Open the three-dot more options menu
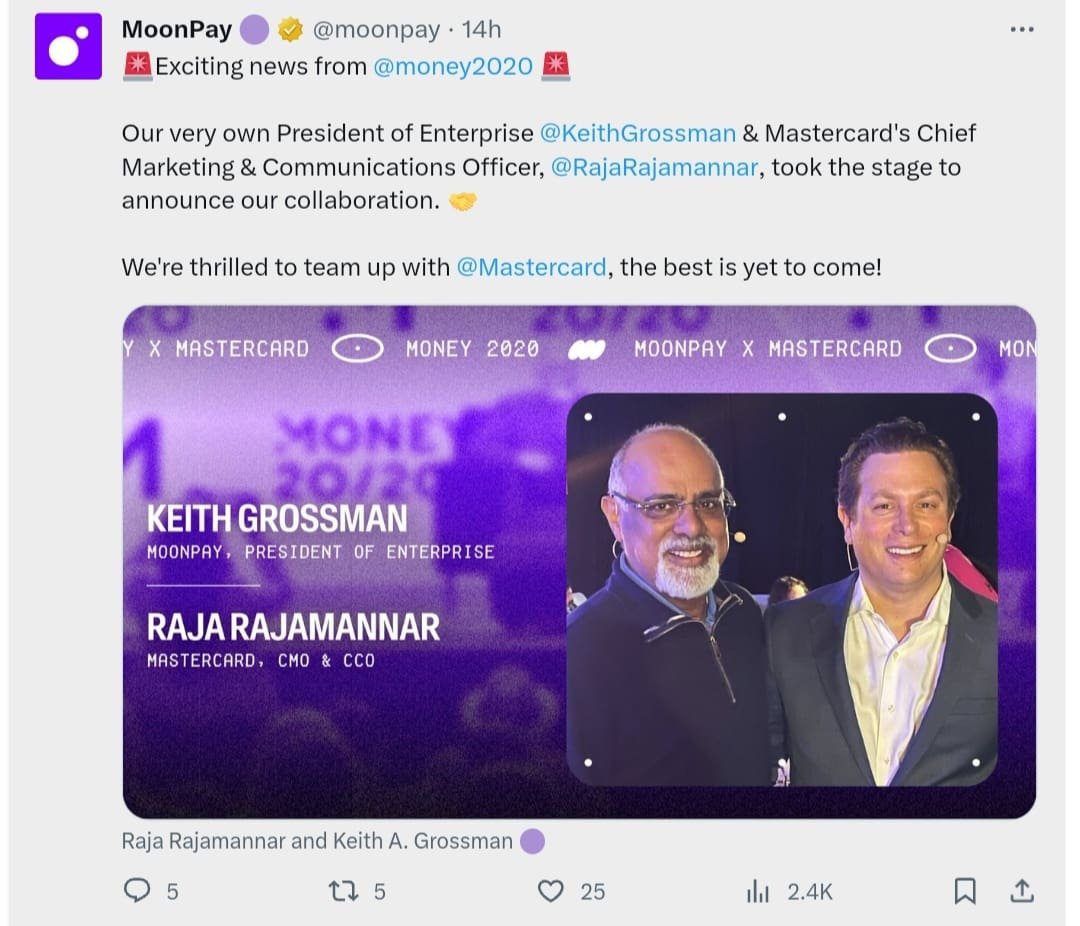The height and width of the screenshot is (926, 1080). click(1021, 30)
